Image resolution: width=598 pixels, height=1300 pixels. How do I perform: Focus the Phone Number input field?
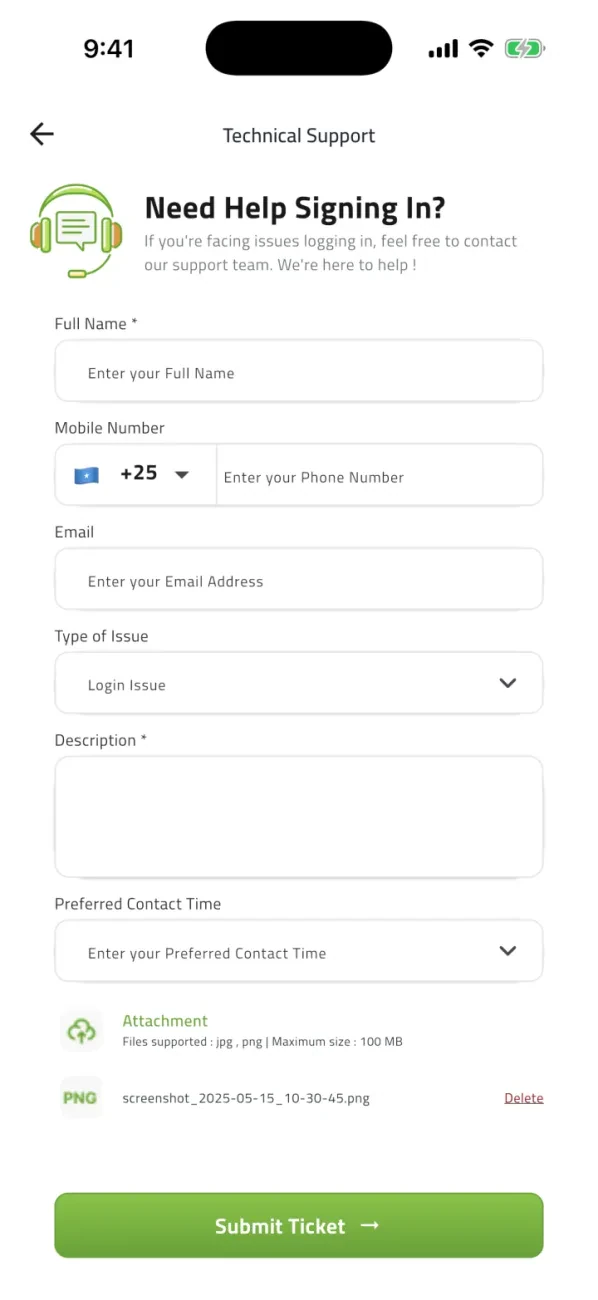click(x=380, y=475)
